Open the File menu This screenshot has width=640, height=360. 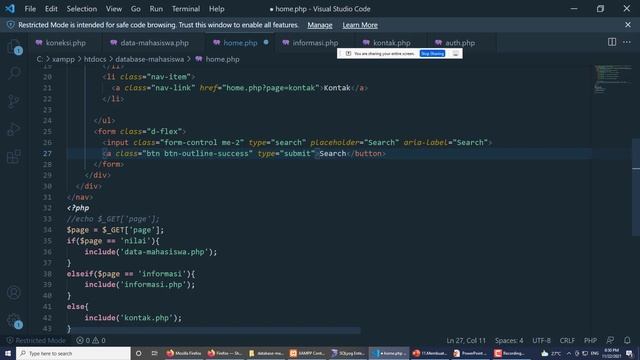[30, 9]
